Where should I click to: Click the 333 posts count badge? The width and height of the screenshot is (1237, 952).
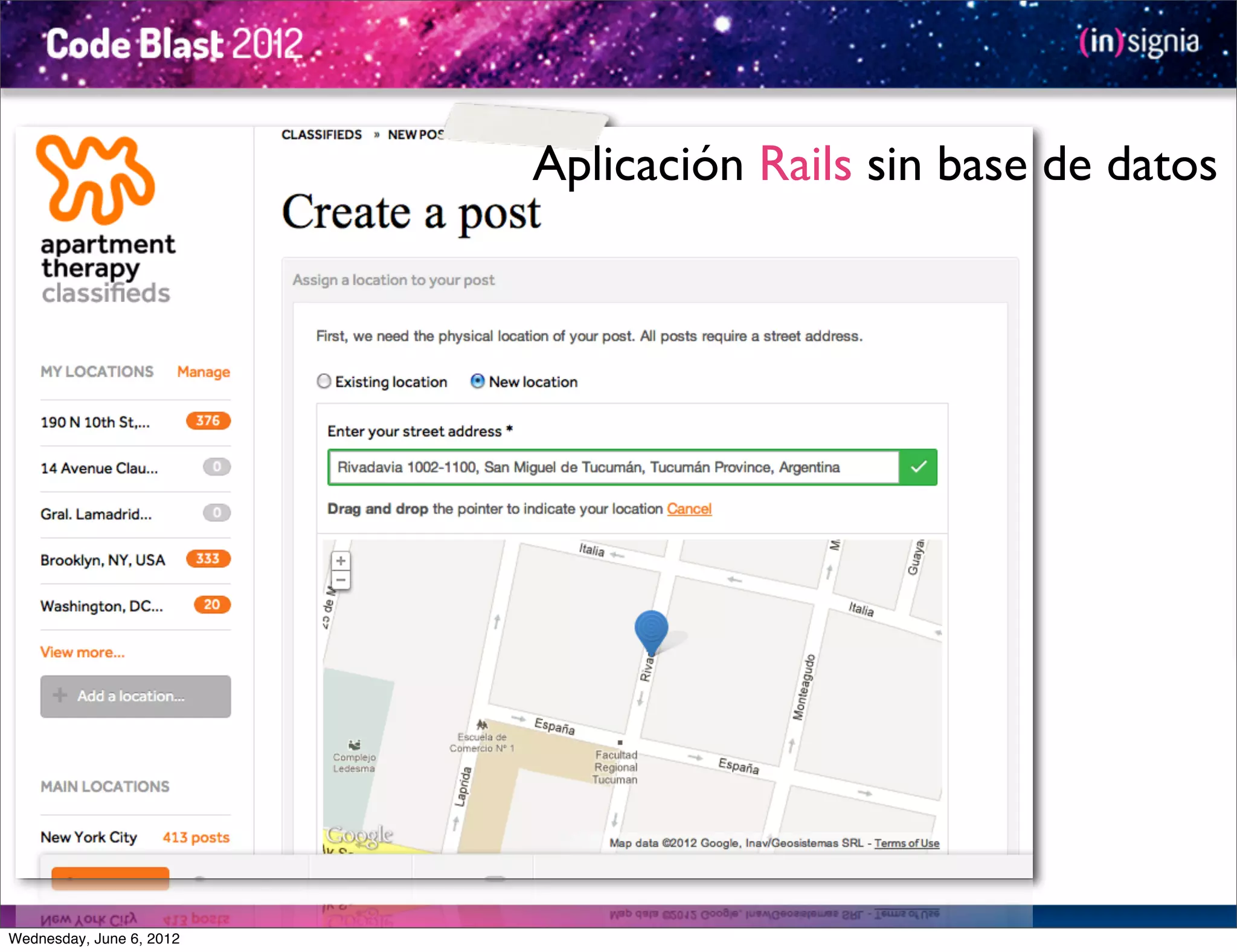[208, 558]
